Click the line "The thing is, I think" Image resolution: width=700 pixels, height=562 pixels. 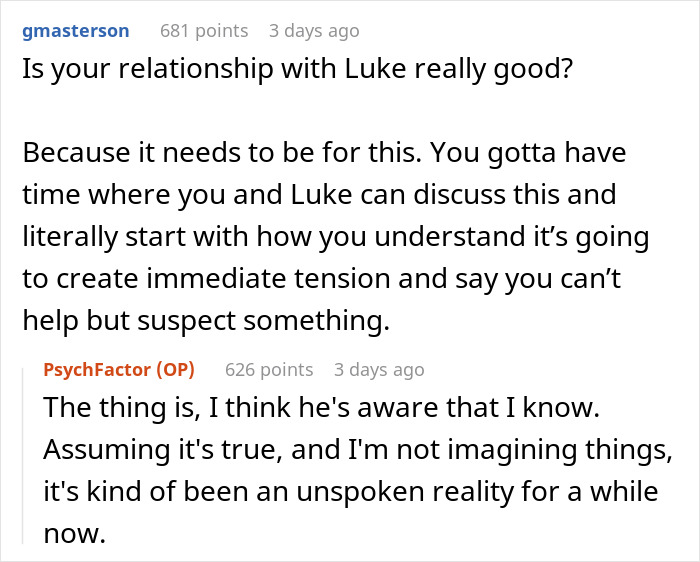[321, 408]
